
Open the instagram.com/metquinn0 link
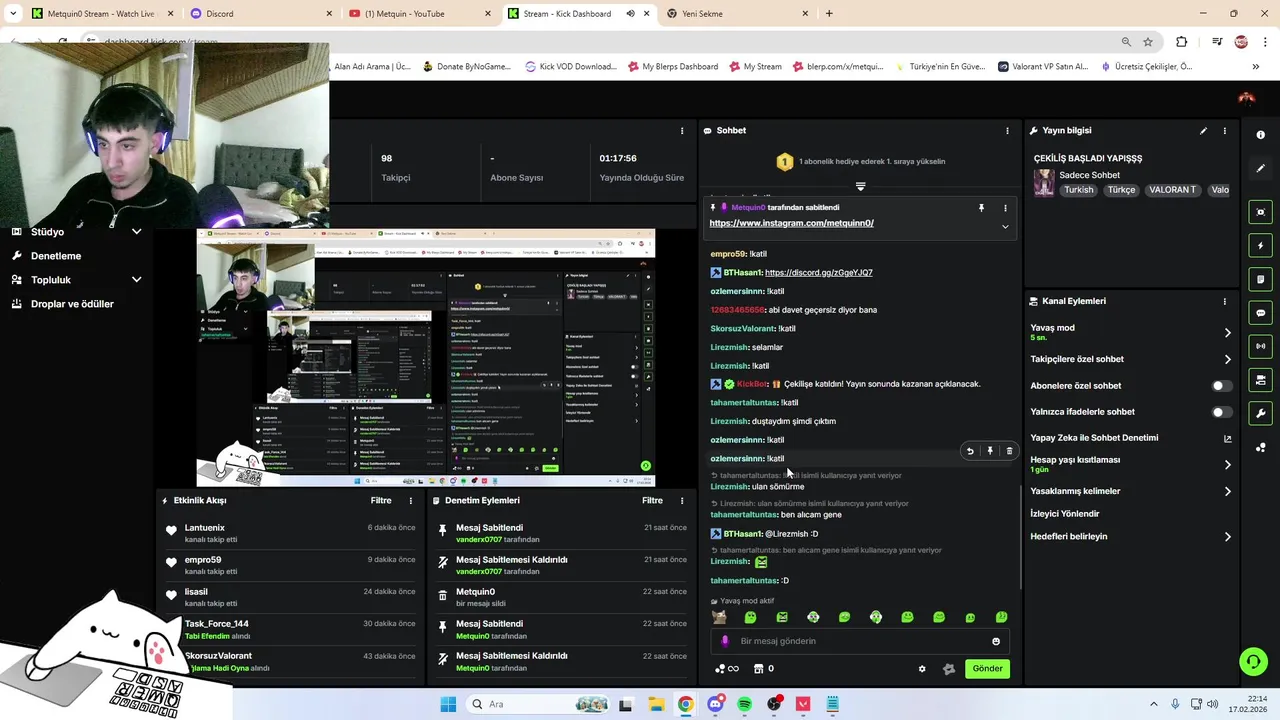click(791, 223)
